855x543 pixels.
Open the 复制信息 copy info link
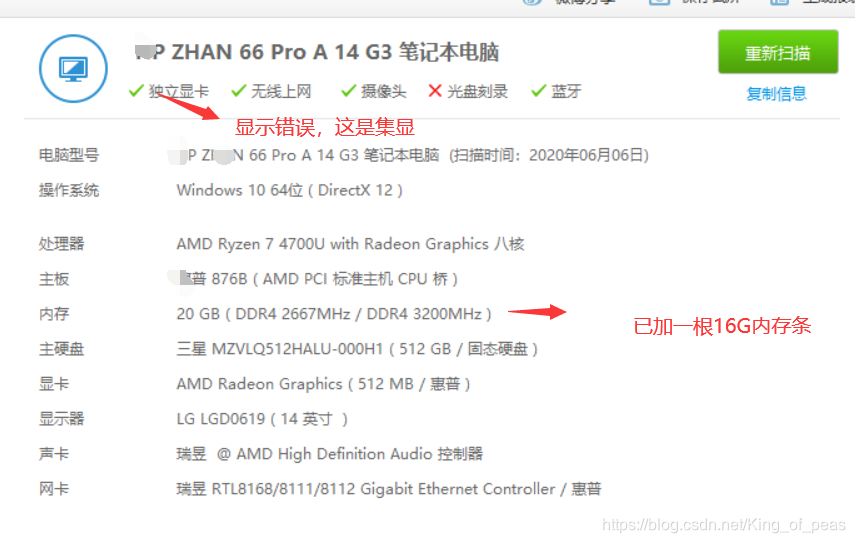(776, 94)
